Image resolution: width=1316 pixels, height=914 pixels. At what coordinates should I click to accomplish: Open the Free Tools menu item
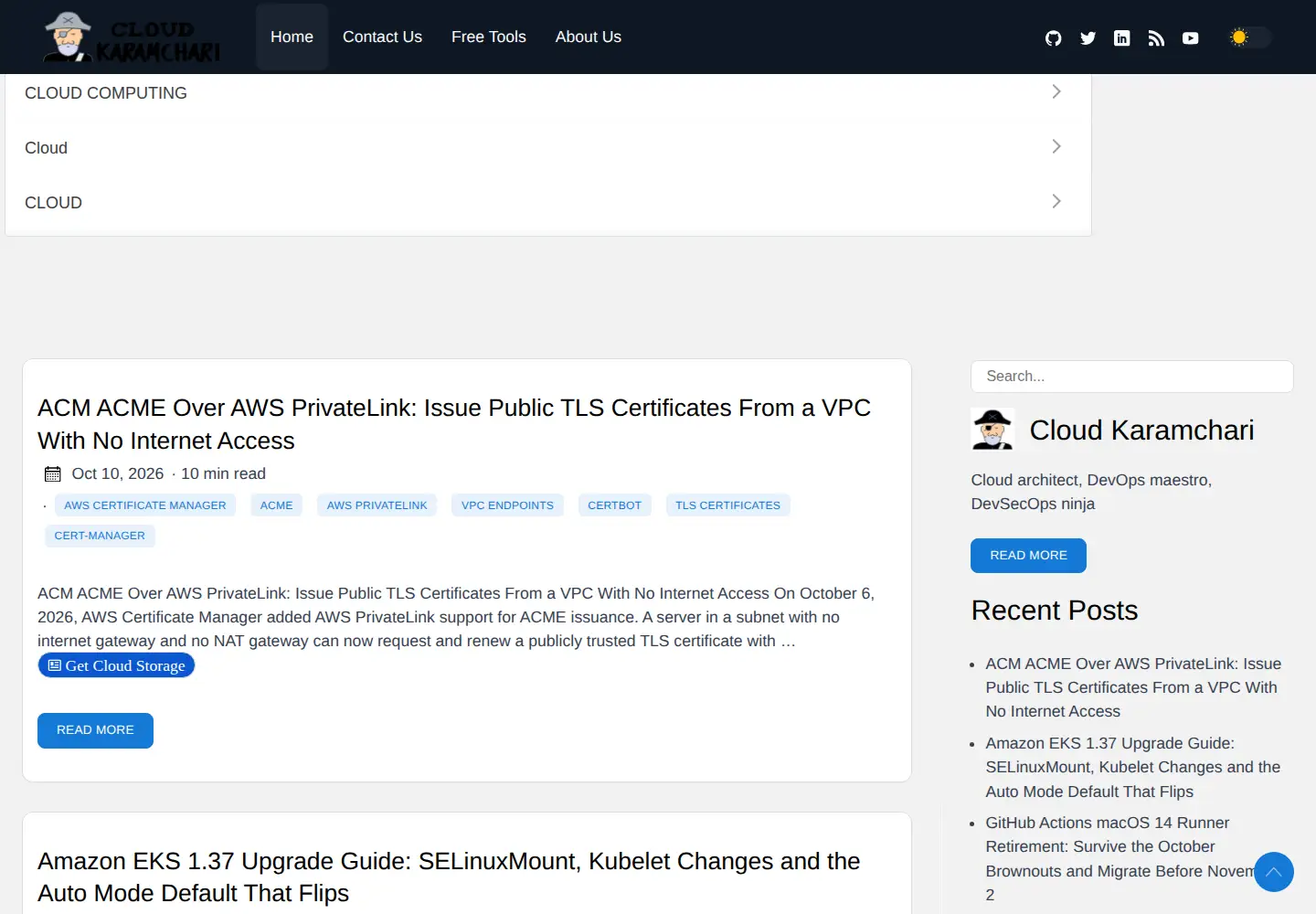[x=489, y=37]
